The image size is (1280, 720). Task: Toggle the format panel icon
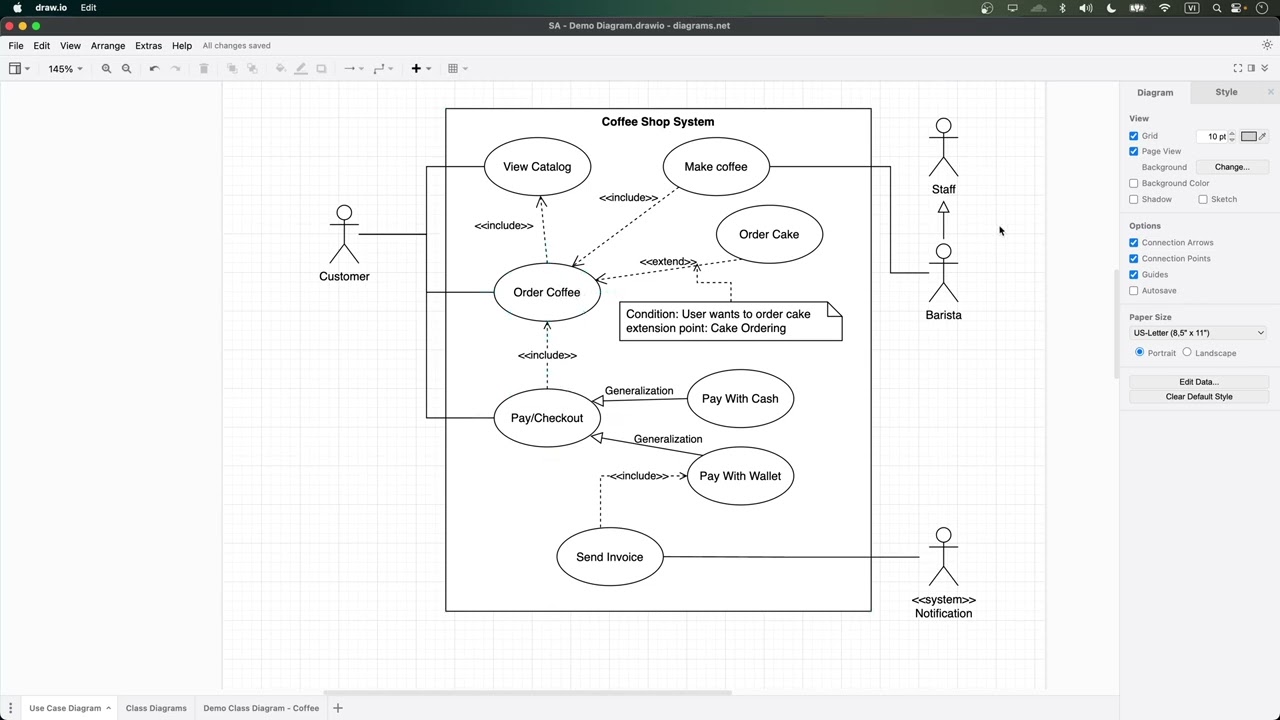(x=1251, y=68)
